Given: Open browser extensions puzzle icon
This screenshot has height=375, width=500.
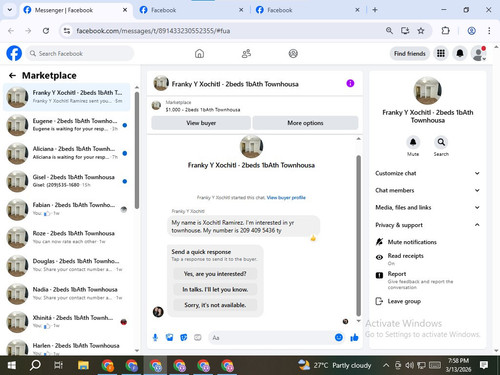Looking at the screenshot, I should (x=445, y=31).
